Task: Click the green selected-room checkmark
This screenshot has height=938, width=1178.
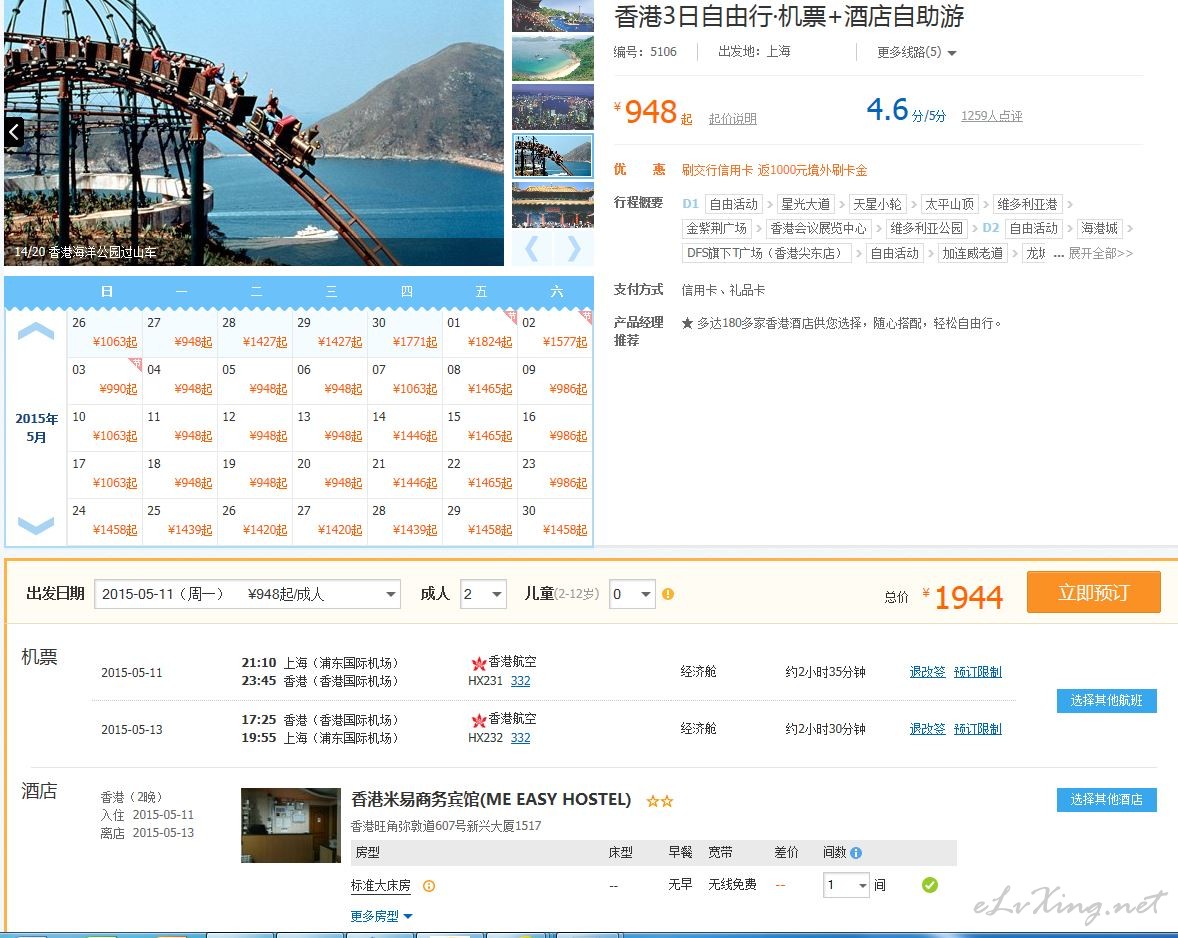Action: point(929,885)
